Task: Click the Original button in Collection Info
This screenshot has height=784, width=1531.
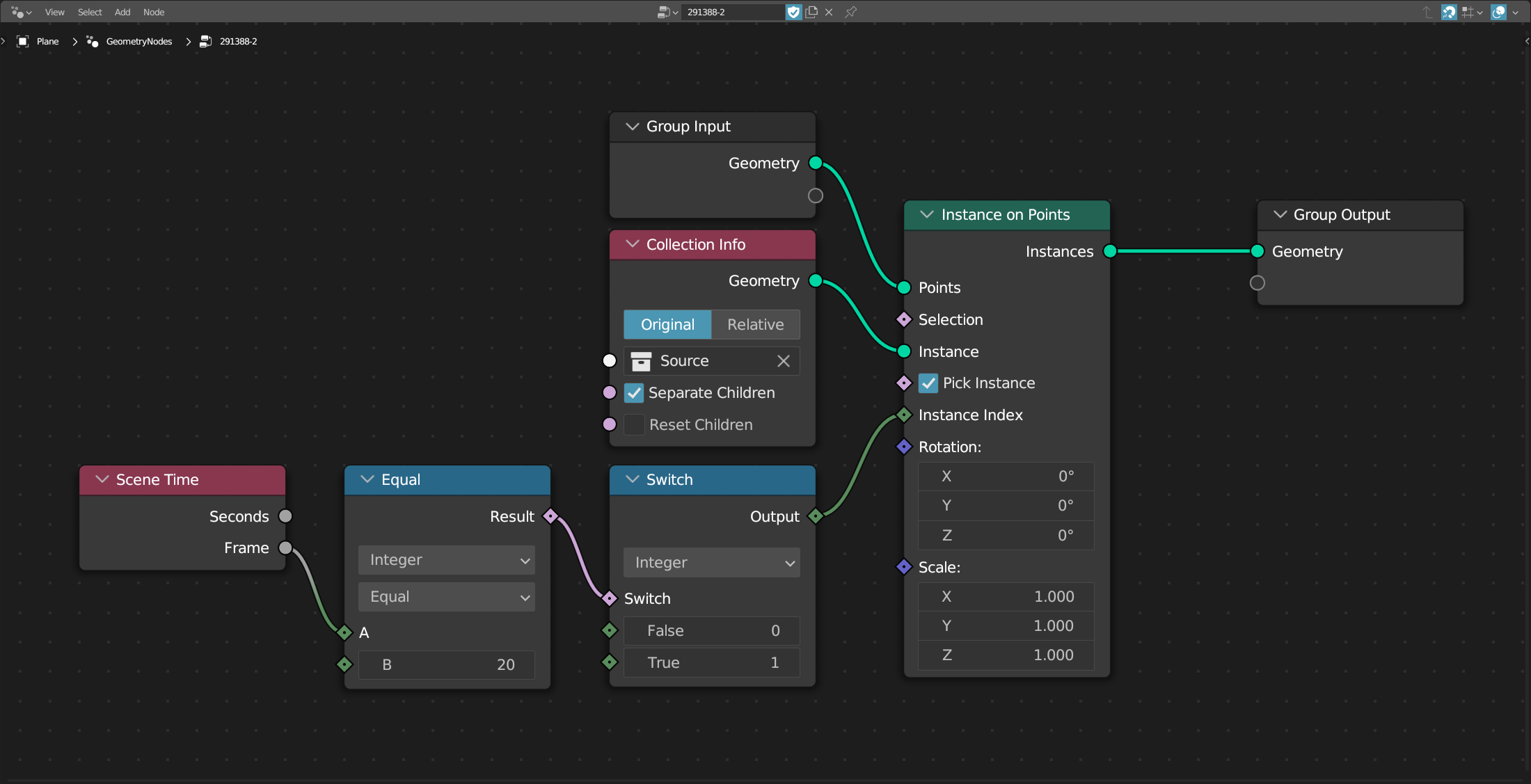Action: click(x=668, y=323)
